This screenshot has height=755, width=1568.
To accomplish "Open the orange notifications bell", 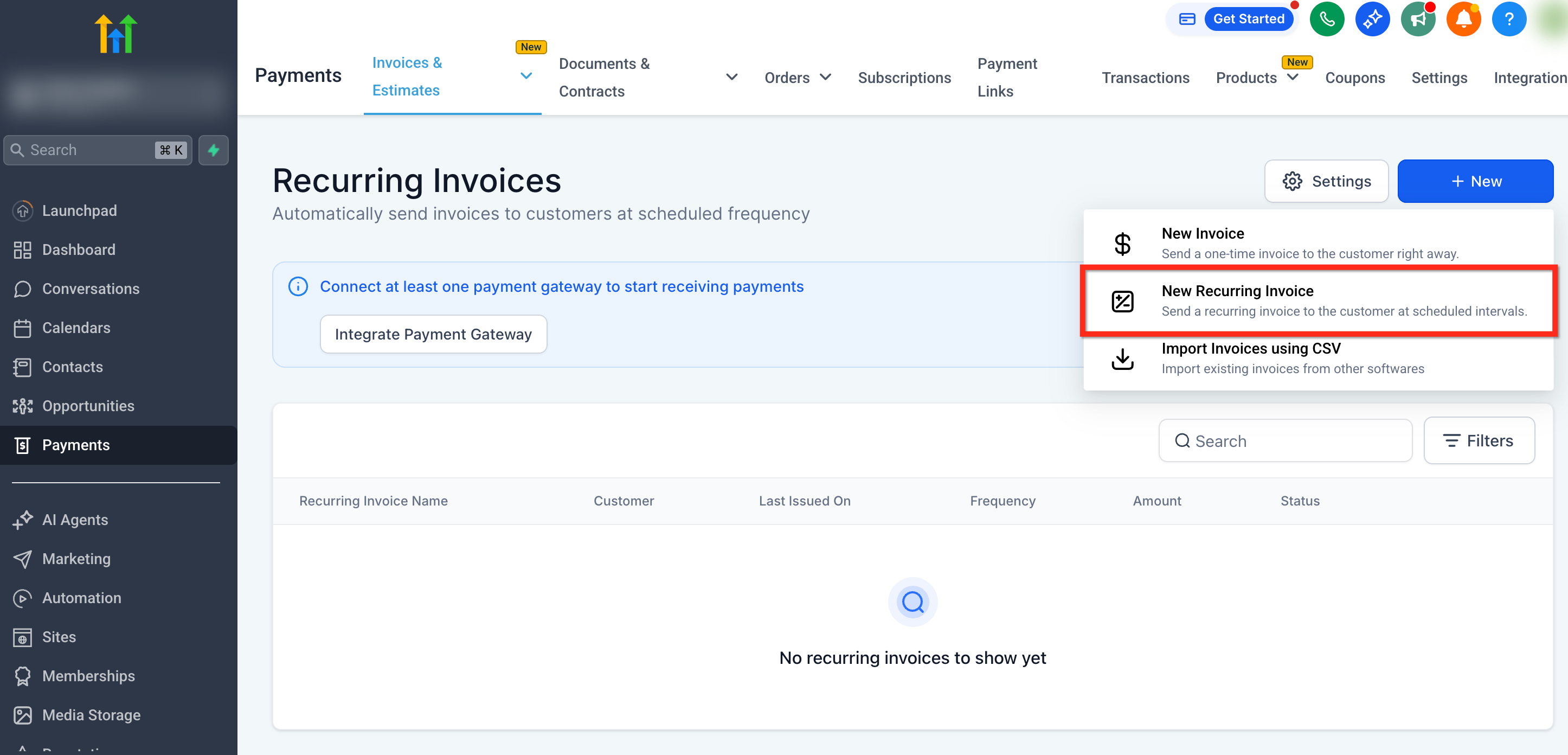I will [x=1463, y=20].
